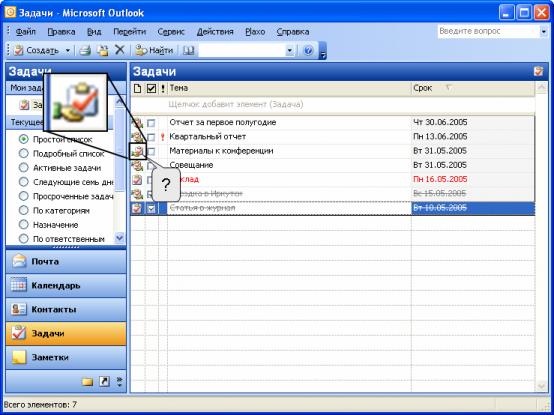Screen dimensions: 554x415
Task: Click the Print toolbar icon
Action: 85,51
